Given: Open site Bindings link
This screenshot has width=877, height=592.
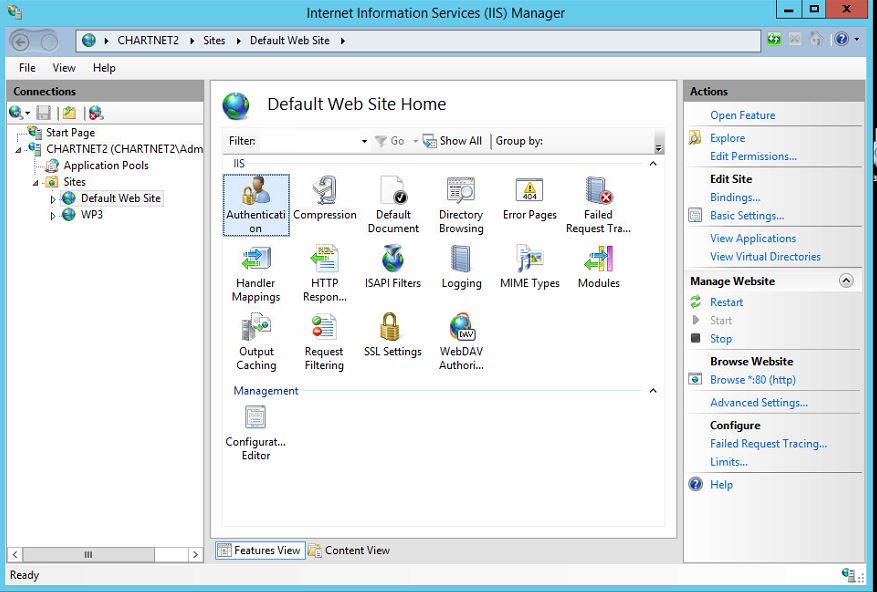Looking at the screenshot, I should click(735, 198).
